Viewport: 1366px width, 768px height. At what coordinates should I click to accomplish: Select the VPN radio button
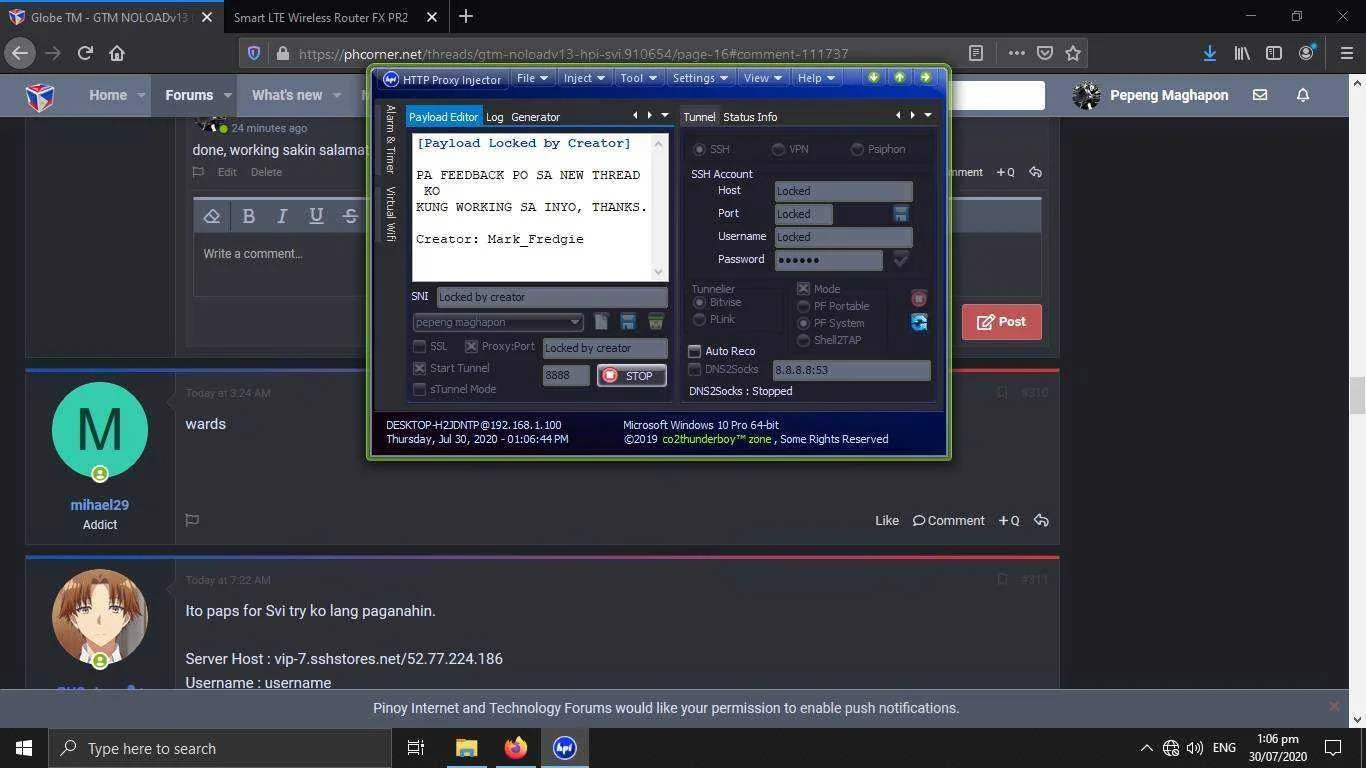pyautogui.click(x=778, y=149)
